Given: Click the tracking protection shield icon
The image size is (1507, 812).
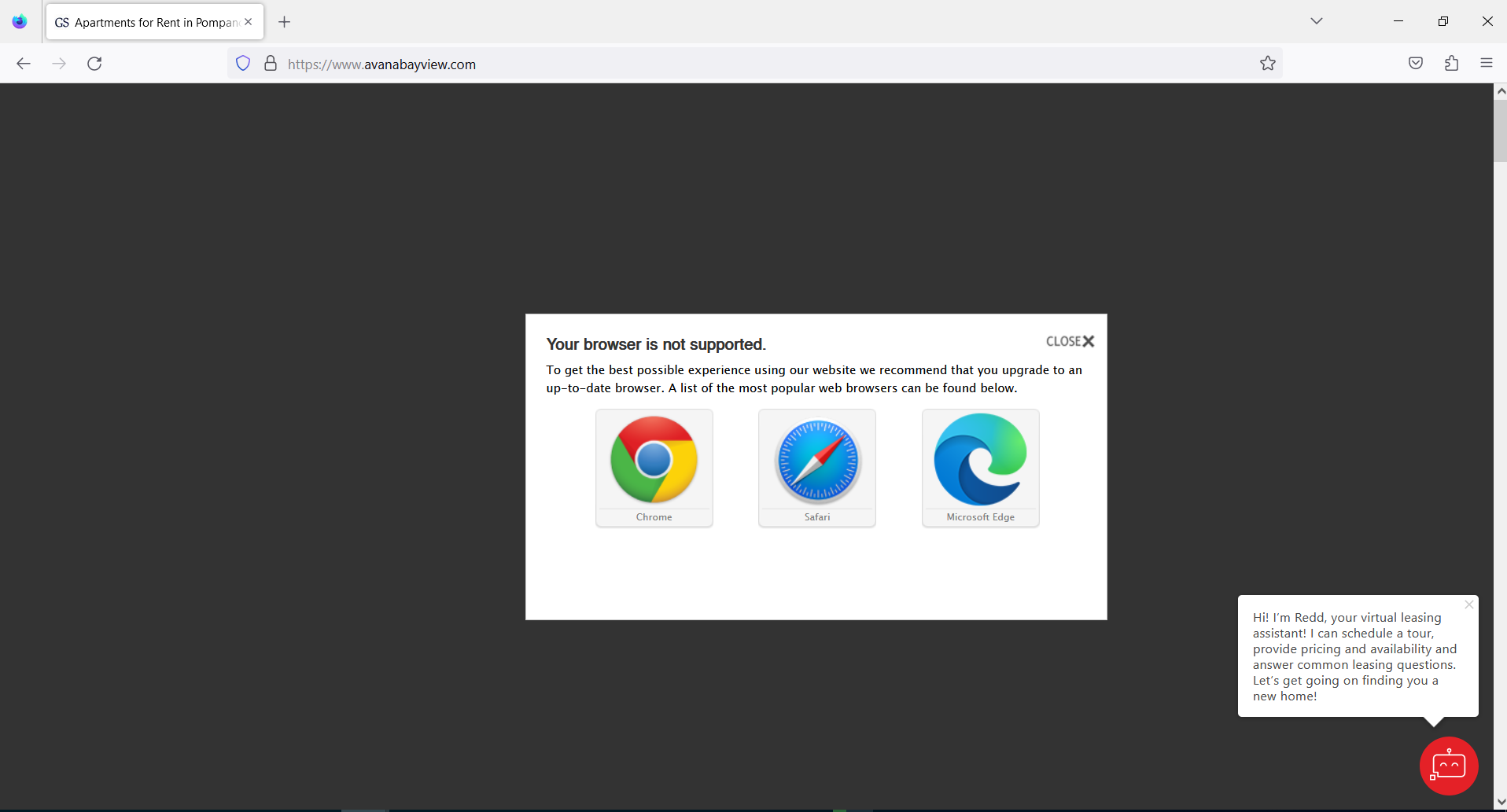Looking at the screenshot, I should [x=243, y=64].
